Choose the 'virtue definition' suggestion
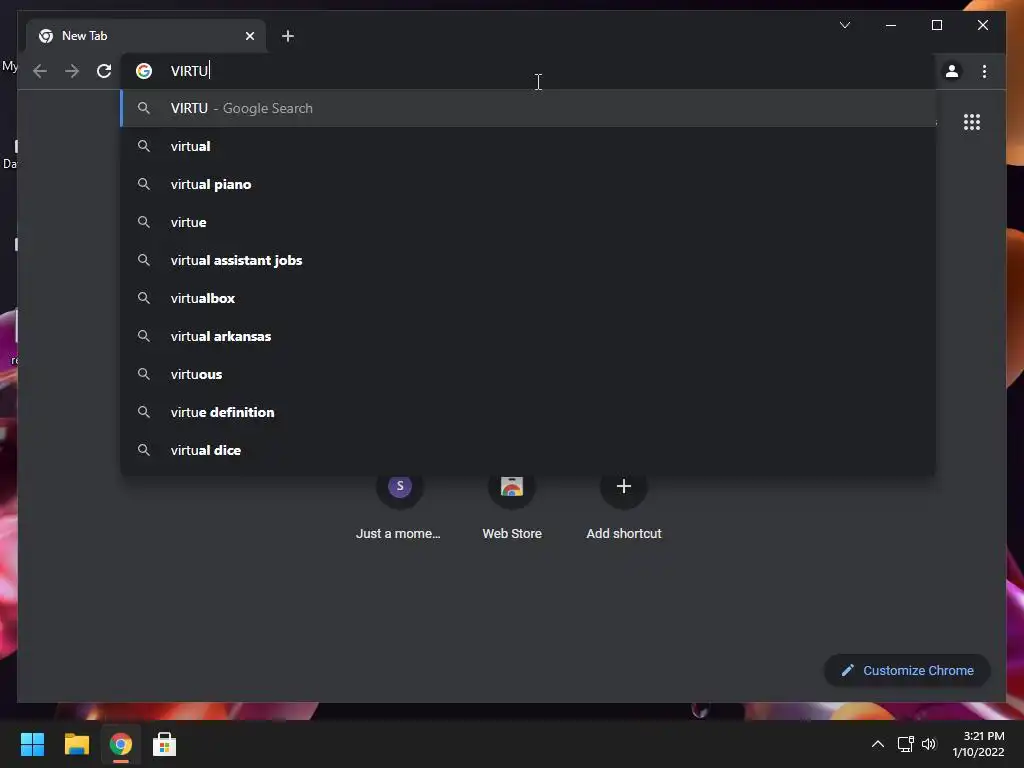Screen dimensions: 1024x768 [528, 412]
